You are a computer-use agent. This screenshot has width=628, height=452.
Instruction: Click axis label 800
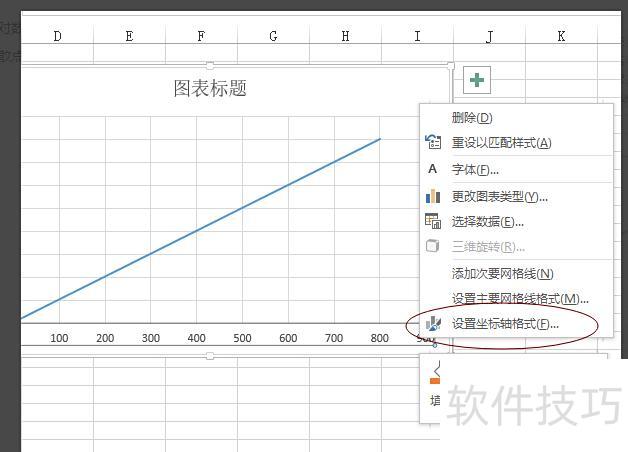pyautogui.click(x=379, y=338)
